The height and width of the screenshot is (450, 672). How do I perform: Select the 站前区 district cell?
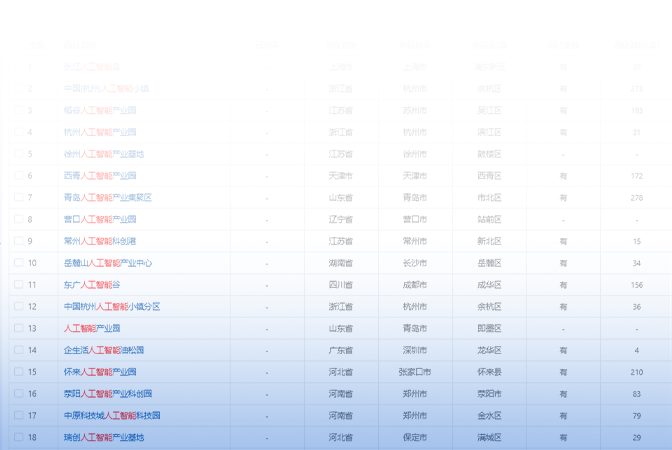click(x=489, y=219)
